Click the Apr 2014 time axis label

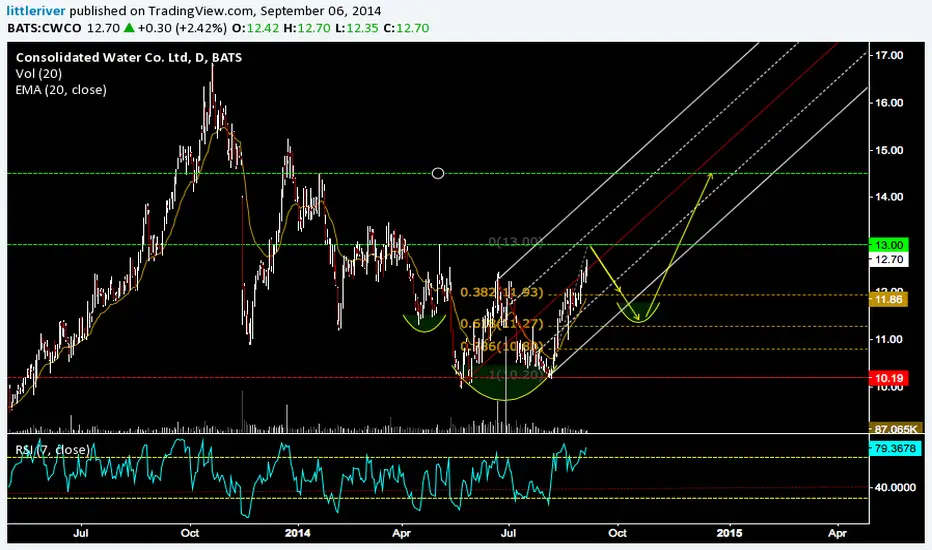pos(402,533)
